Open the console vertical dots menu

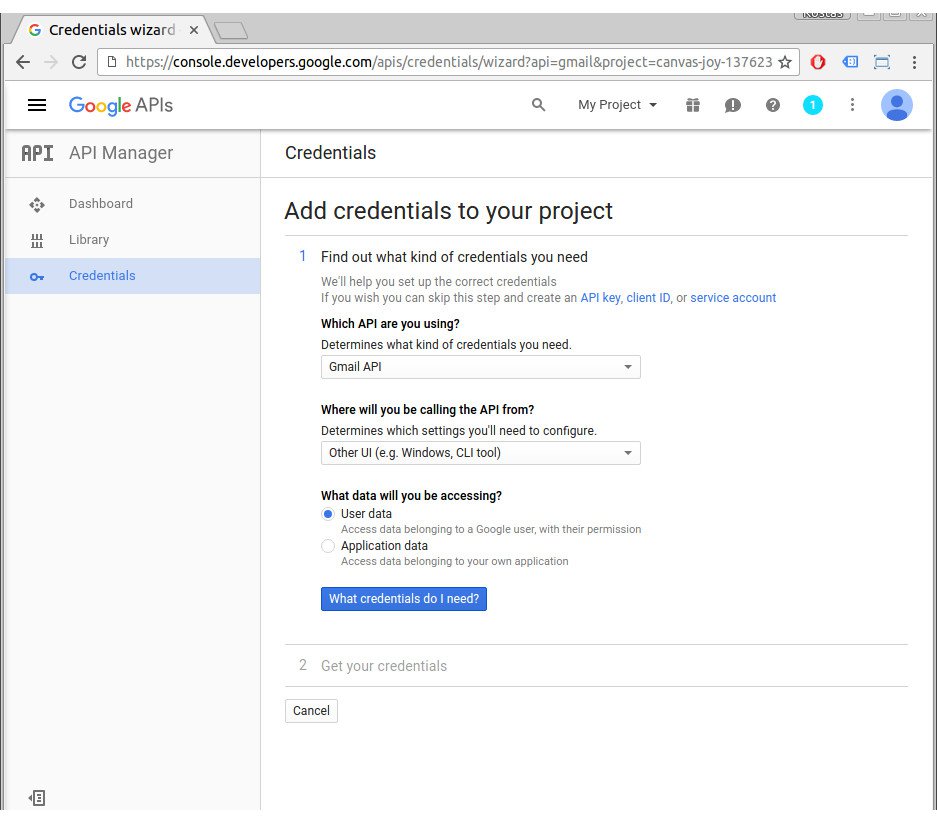point(852,105)
